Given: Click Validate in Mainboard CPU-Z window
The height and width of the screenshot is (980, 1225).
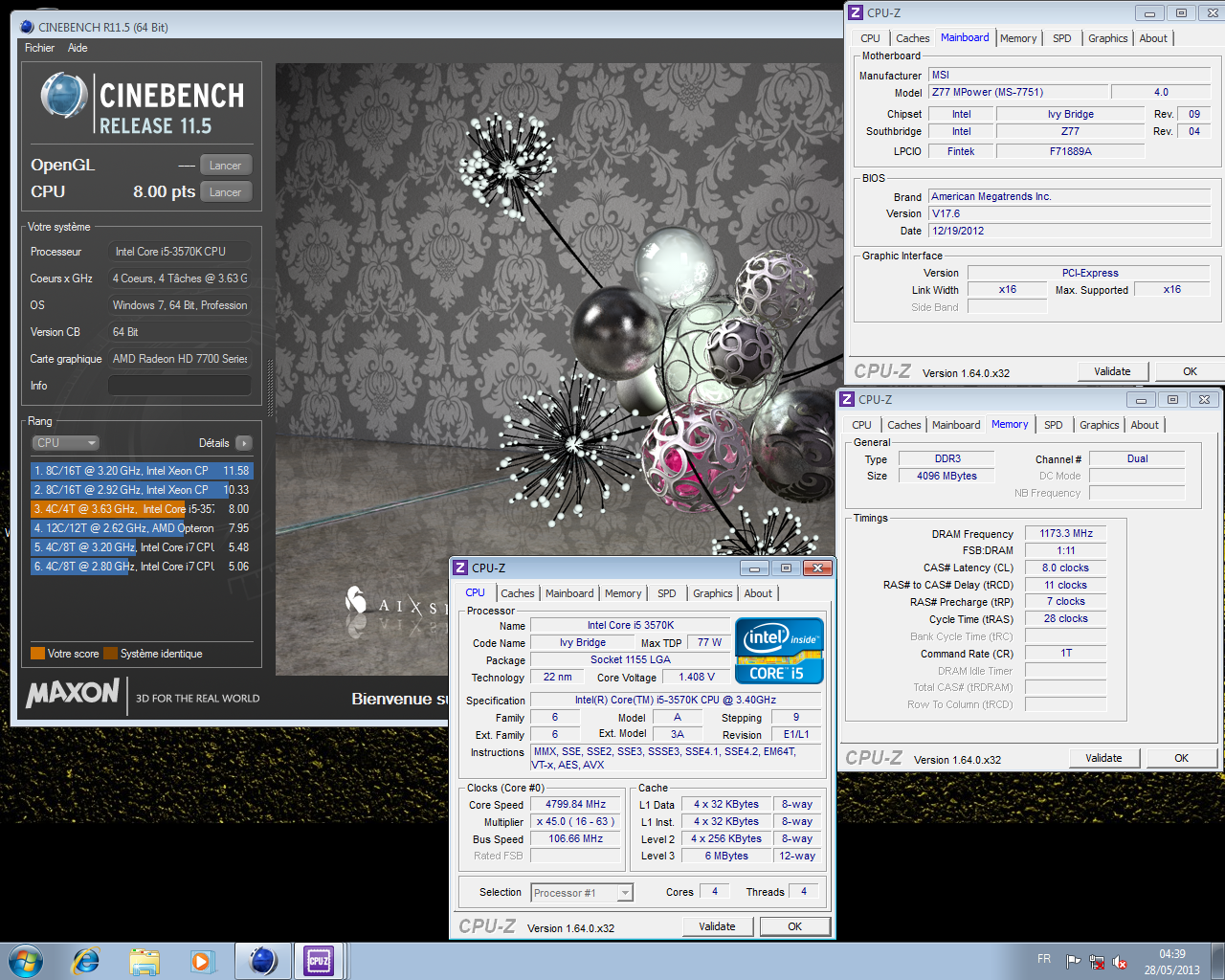Looking at the screenshot, I should pos(1112,371).
